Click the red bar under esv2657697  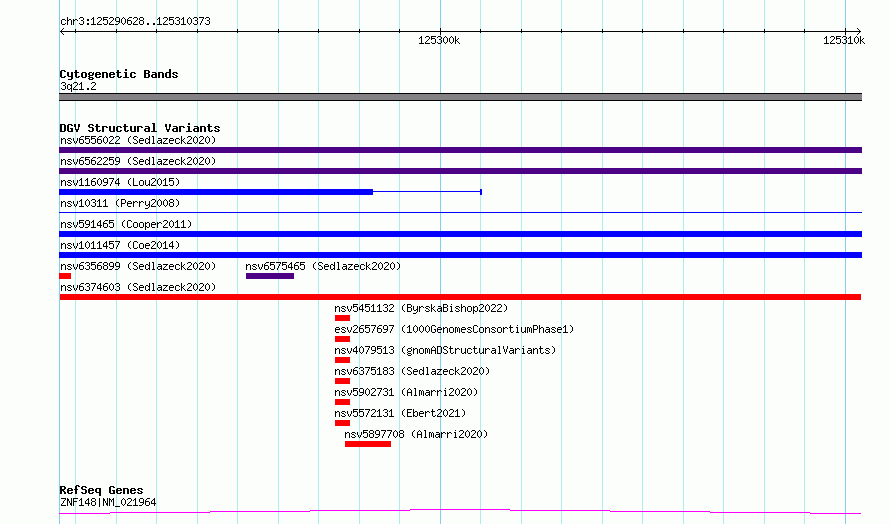pyautogui.click(x=342, y=339)
